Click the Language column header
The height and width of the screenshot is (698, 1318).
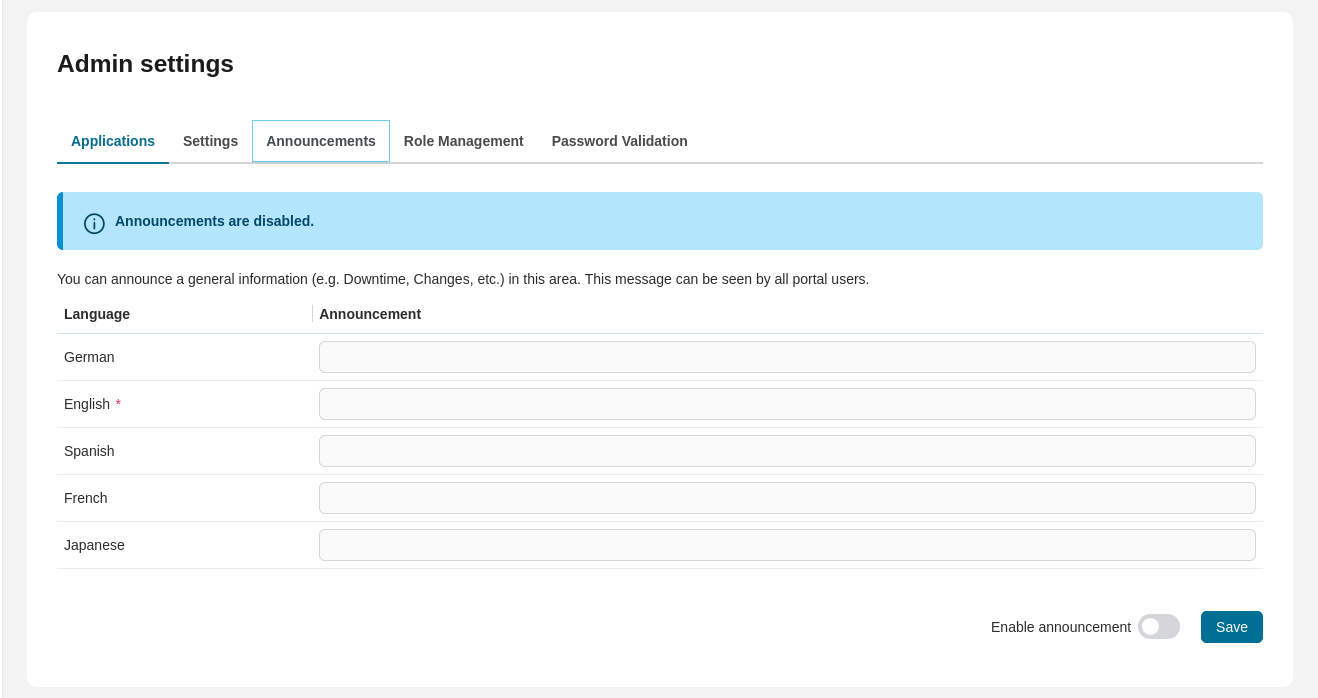coord(96,314)
